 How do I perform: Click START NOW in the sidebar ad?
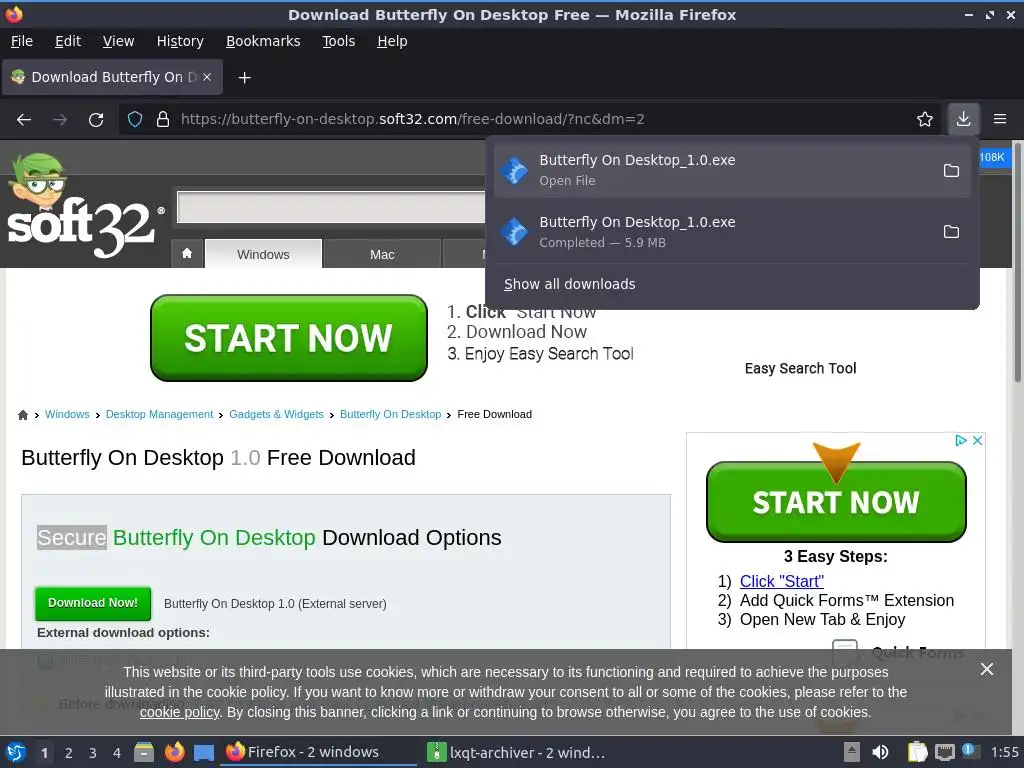click(836, 502)
